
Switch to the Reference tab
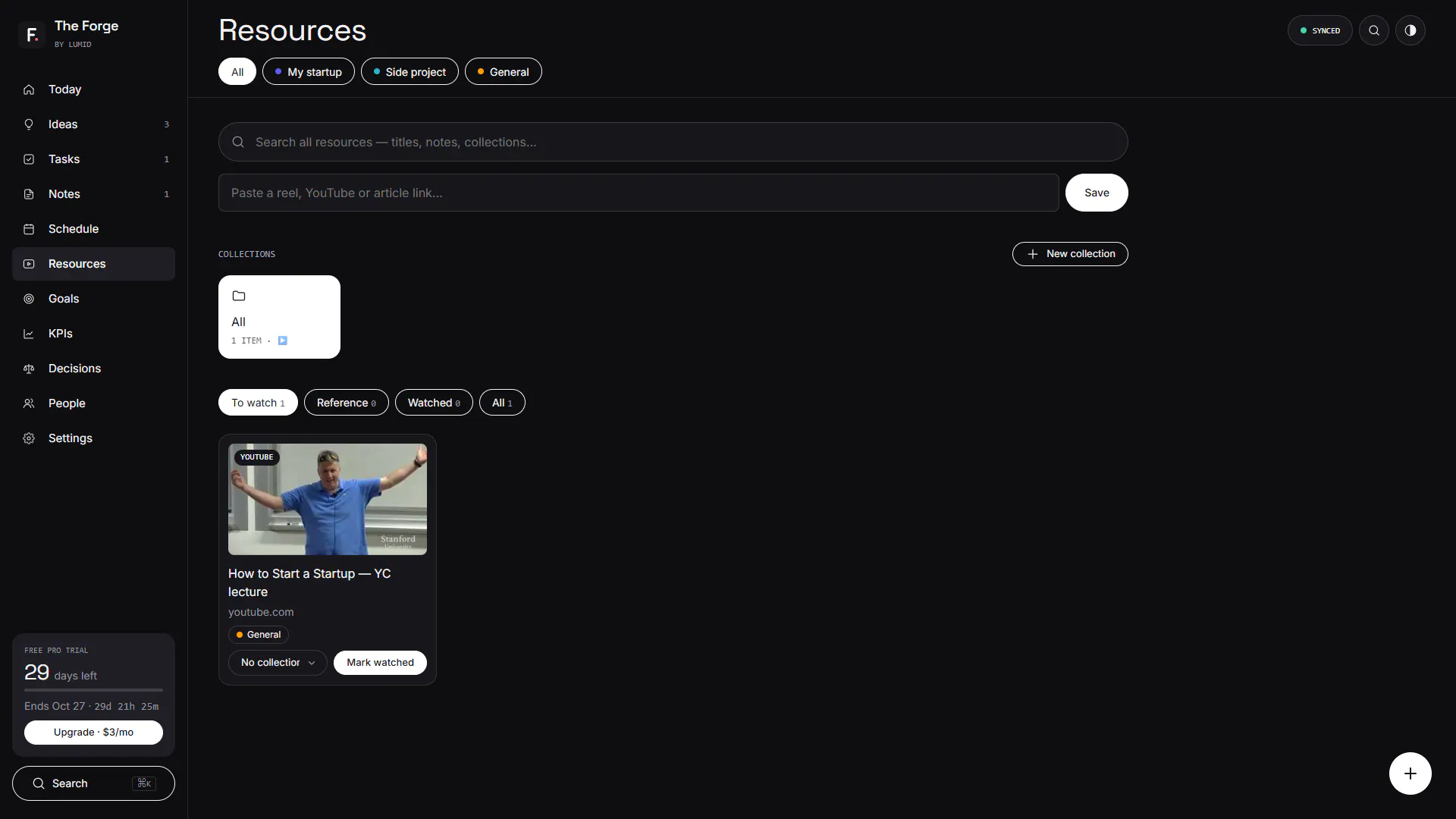pos(347,403)
